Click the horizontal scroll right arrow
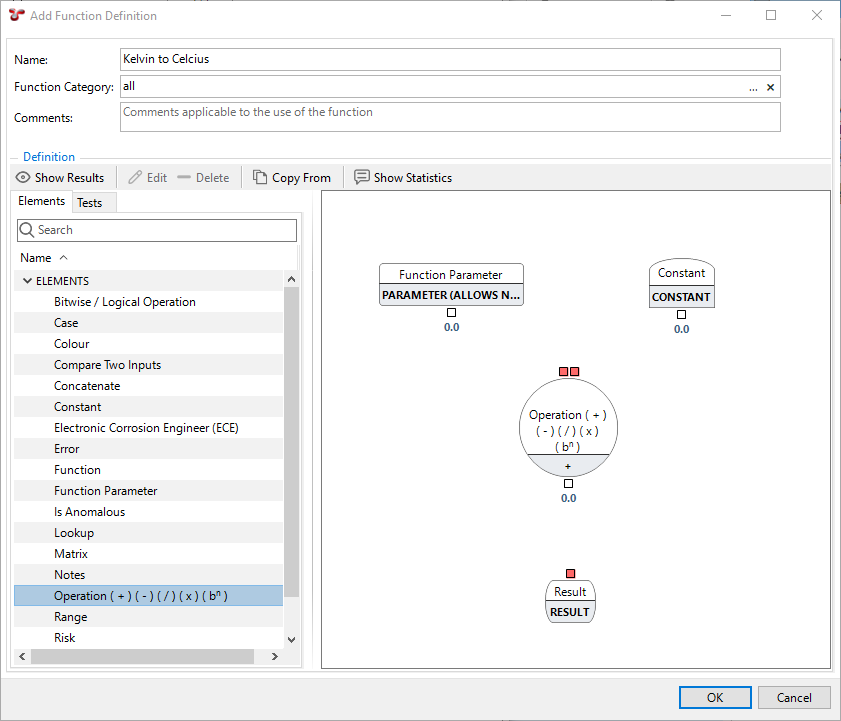 point(275,656)
